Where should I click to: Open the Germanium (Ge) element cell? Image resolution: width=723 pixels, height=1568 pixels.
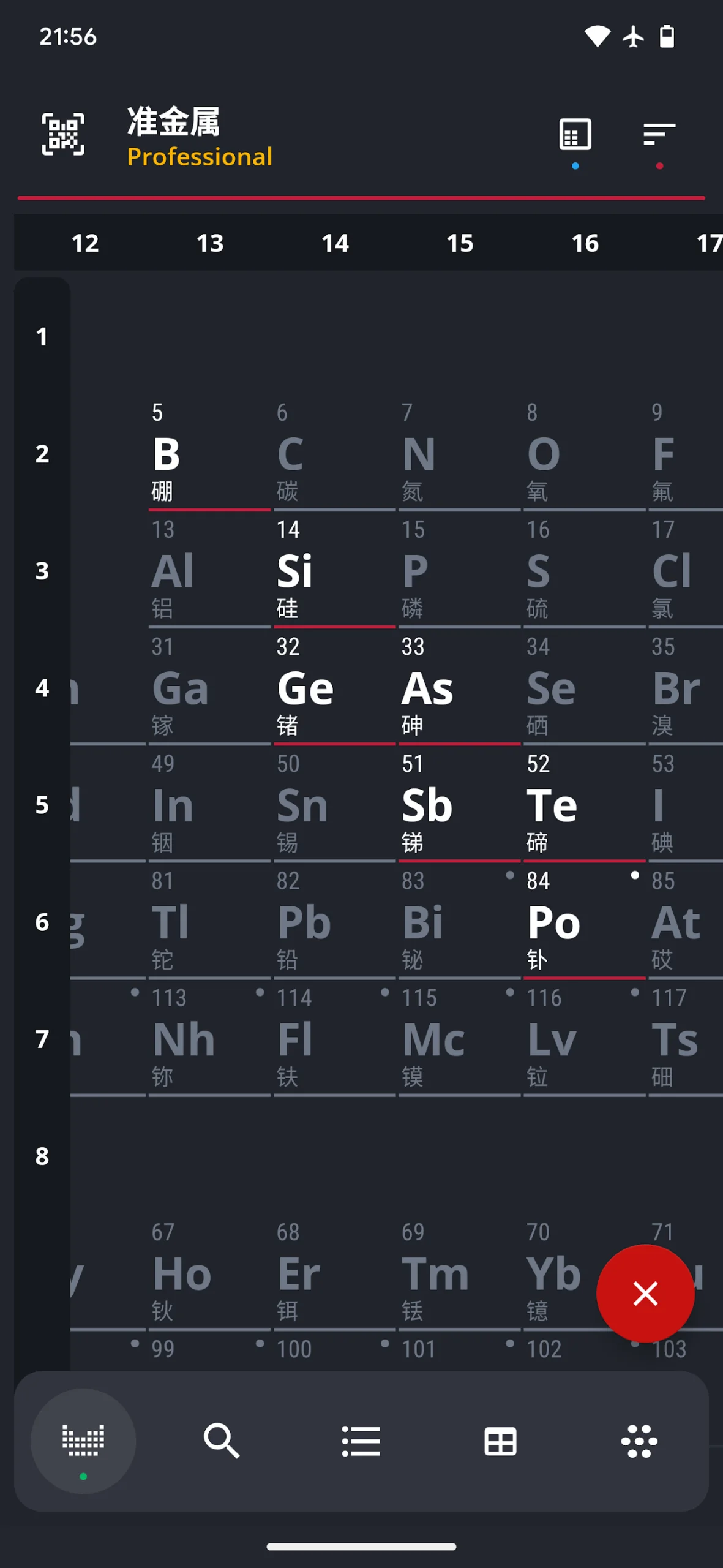click(x=334, y=688)
